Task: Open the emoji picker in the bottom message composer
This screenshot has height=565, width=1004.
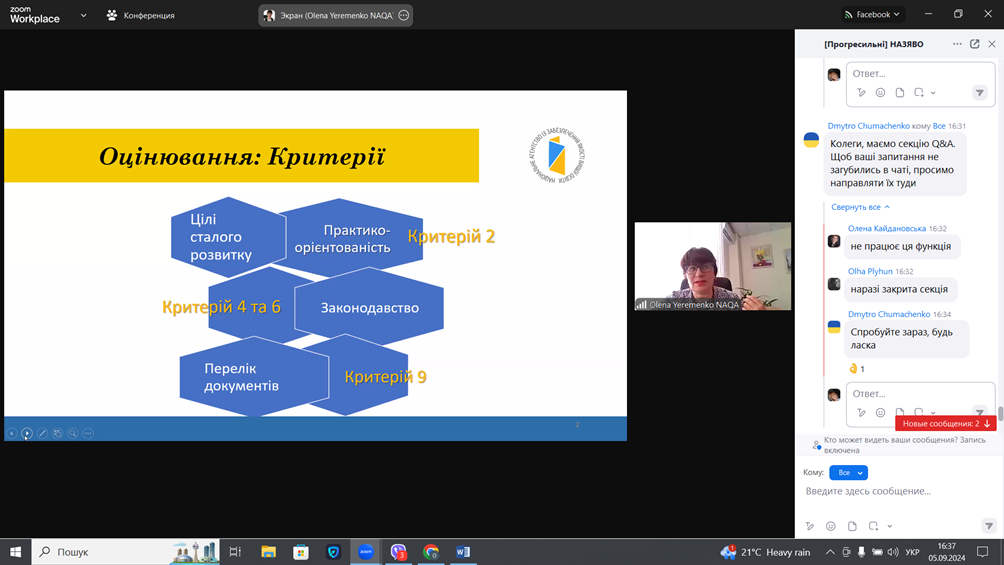Action: pyautogui.click(x=830, y=526)
